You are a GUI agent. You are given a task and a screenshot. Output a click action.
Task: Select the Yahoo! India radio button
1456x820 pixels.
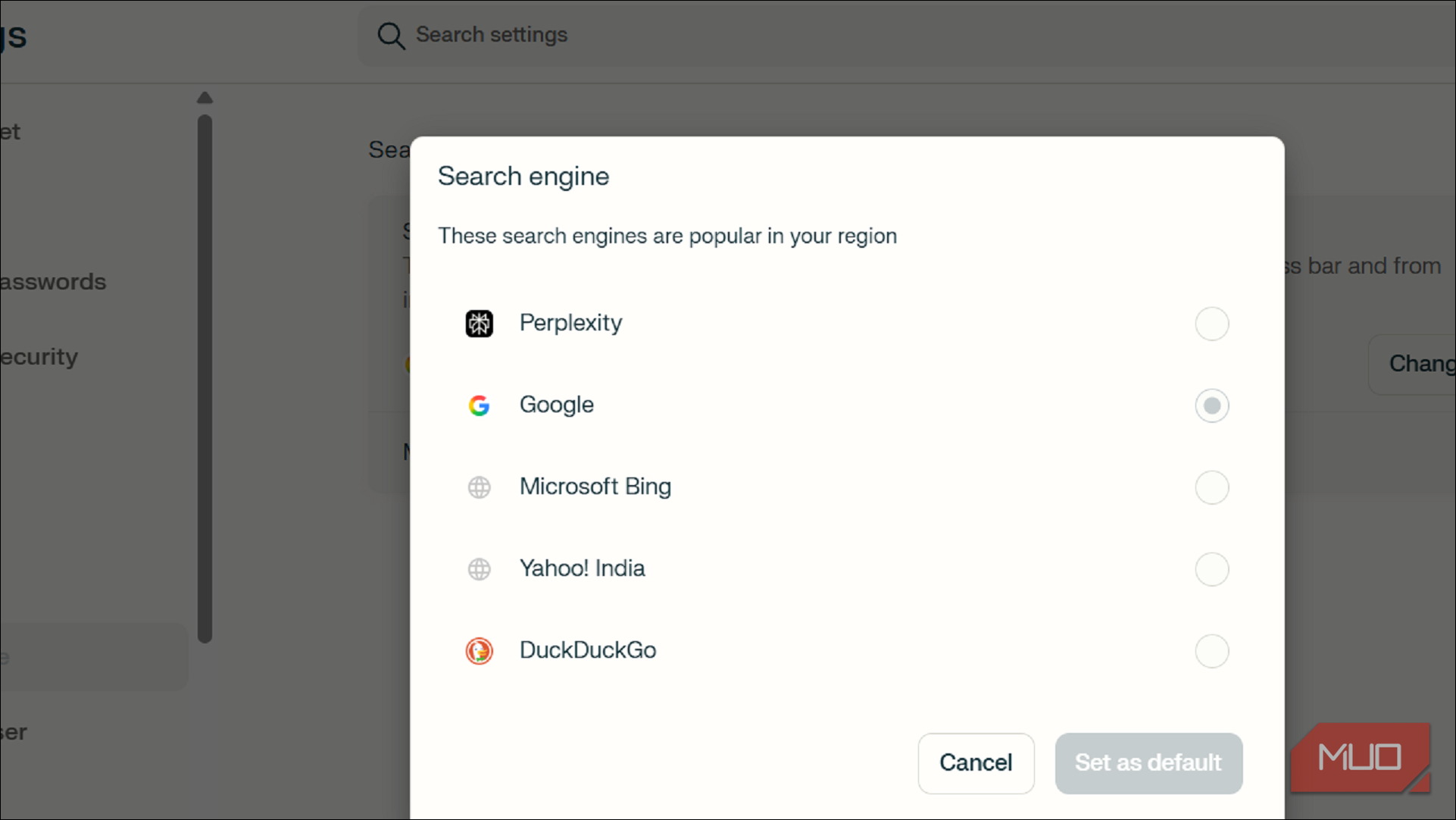click(1211, 569)
